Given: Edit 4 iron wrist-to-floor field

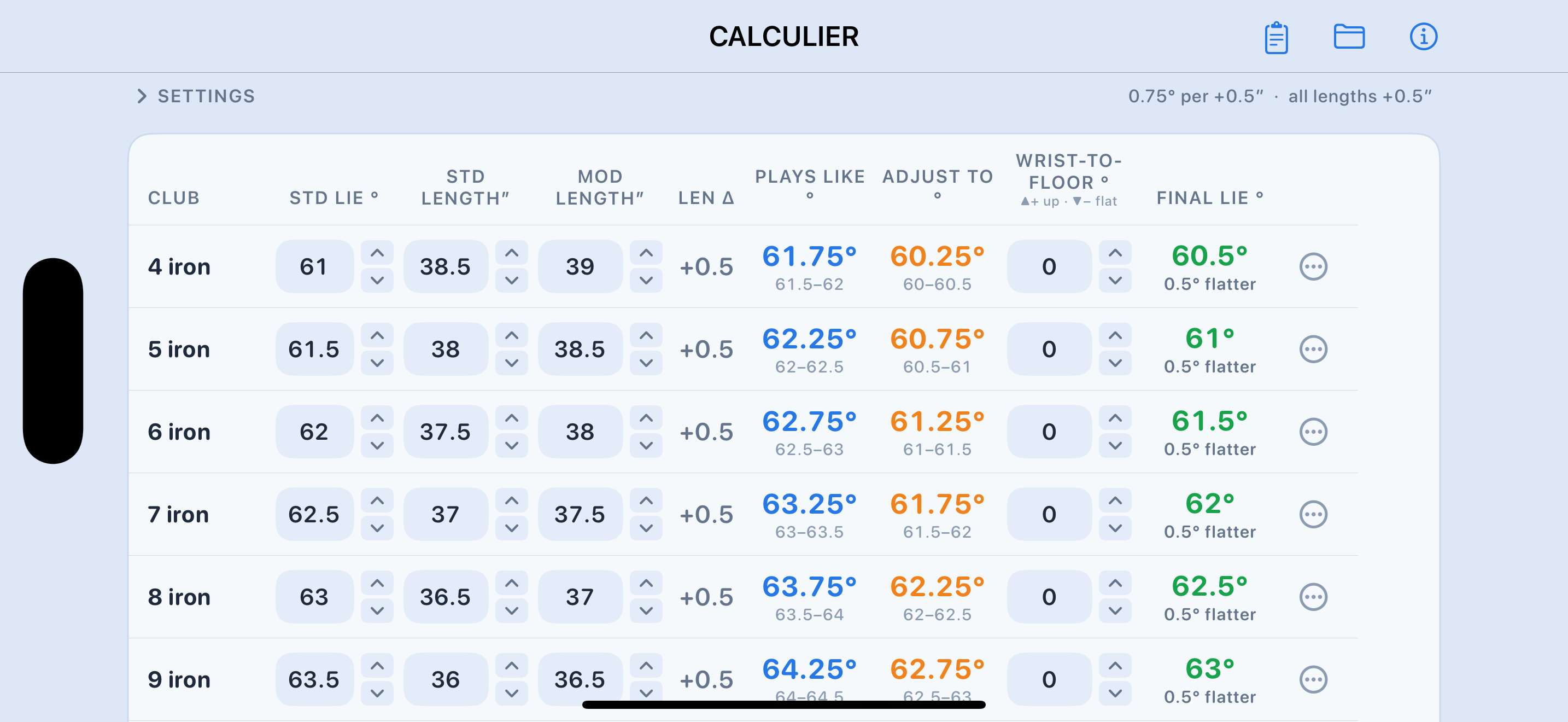Looking at the screenshot, I should coord(1049,266).
